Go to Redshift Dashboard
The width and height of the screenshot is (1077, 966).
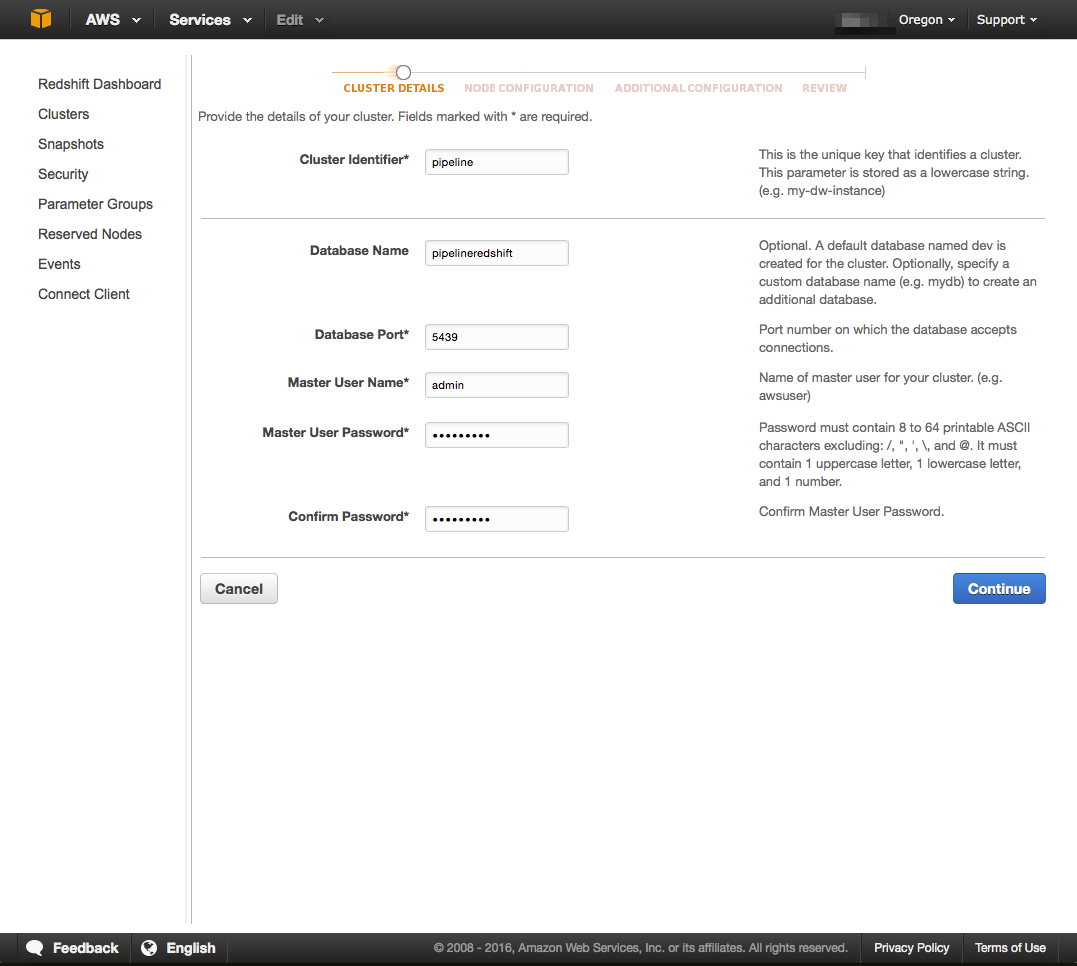[x=100, y=84]
